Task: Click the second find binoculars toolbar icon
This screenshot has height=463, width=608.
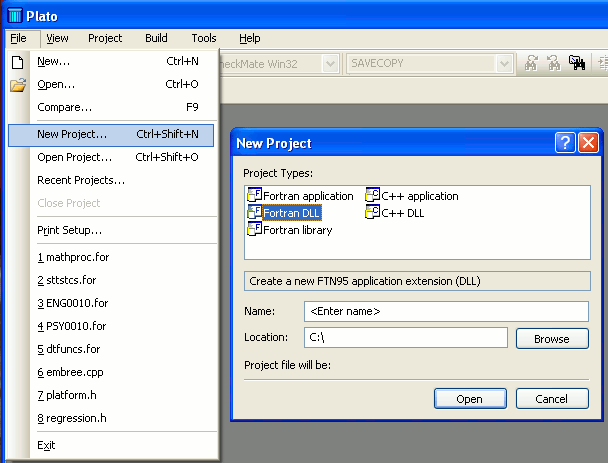Action: point(554,63)
